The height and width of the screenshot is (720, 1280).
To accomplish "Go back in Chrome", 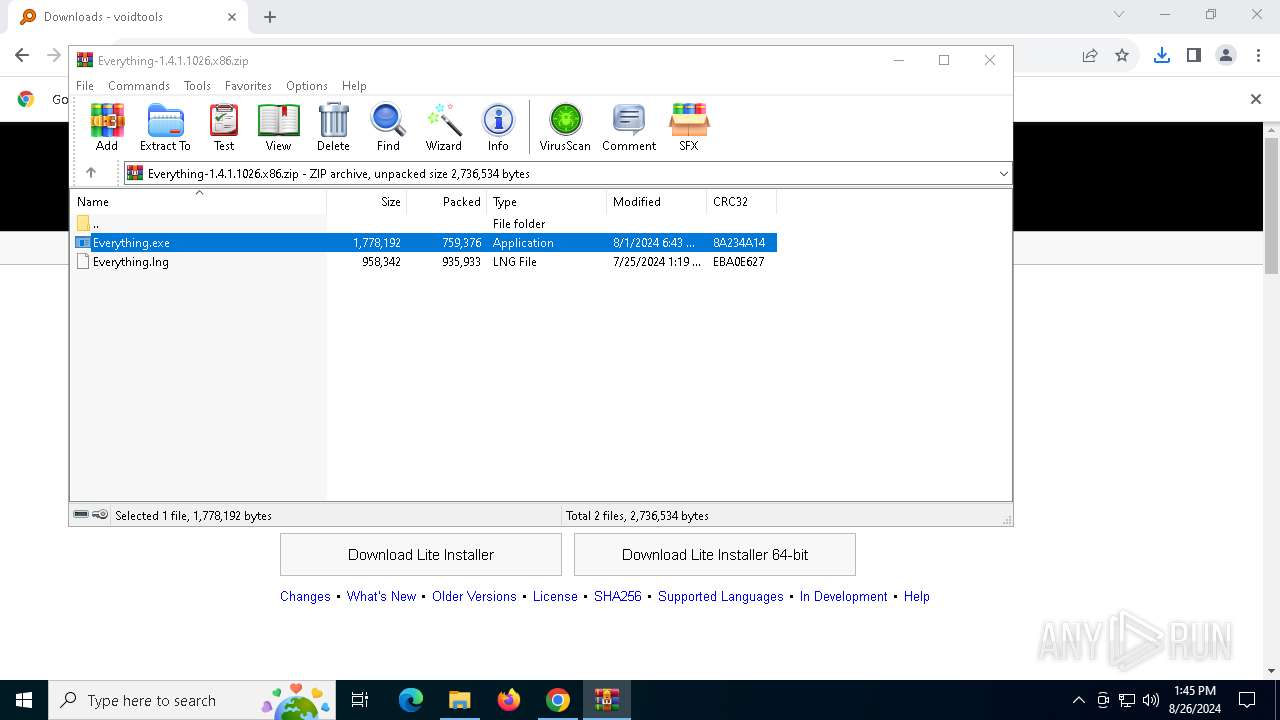I will [x=22, y=56].
